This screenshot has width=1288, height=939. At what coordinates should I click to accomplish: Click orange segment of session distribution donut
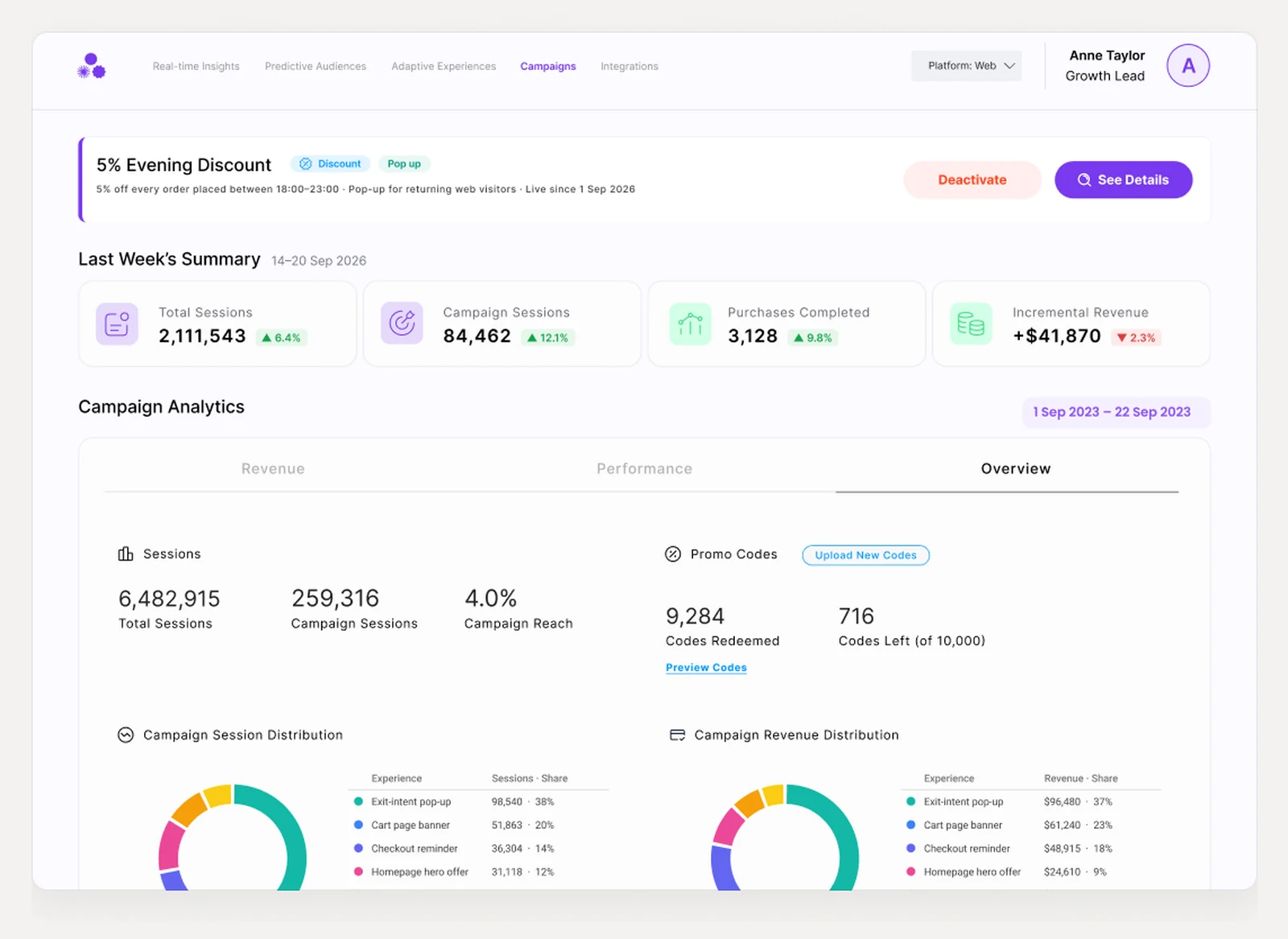tap(190, 809)
